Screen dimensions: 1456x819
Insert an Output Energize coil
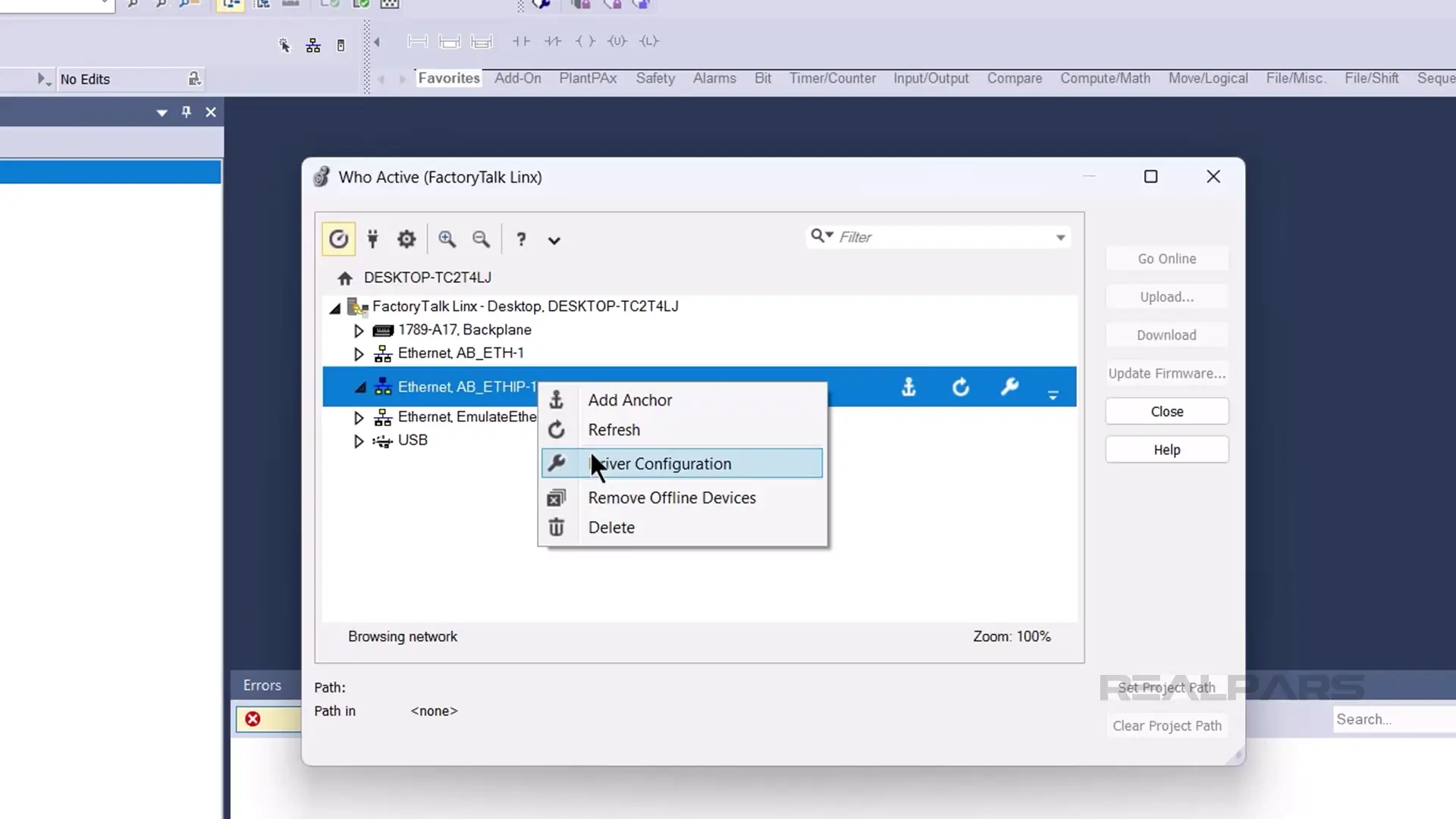click(x=585, y=41)
